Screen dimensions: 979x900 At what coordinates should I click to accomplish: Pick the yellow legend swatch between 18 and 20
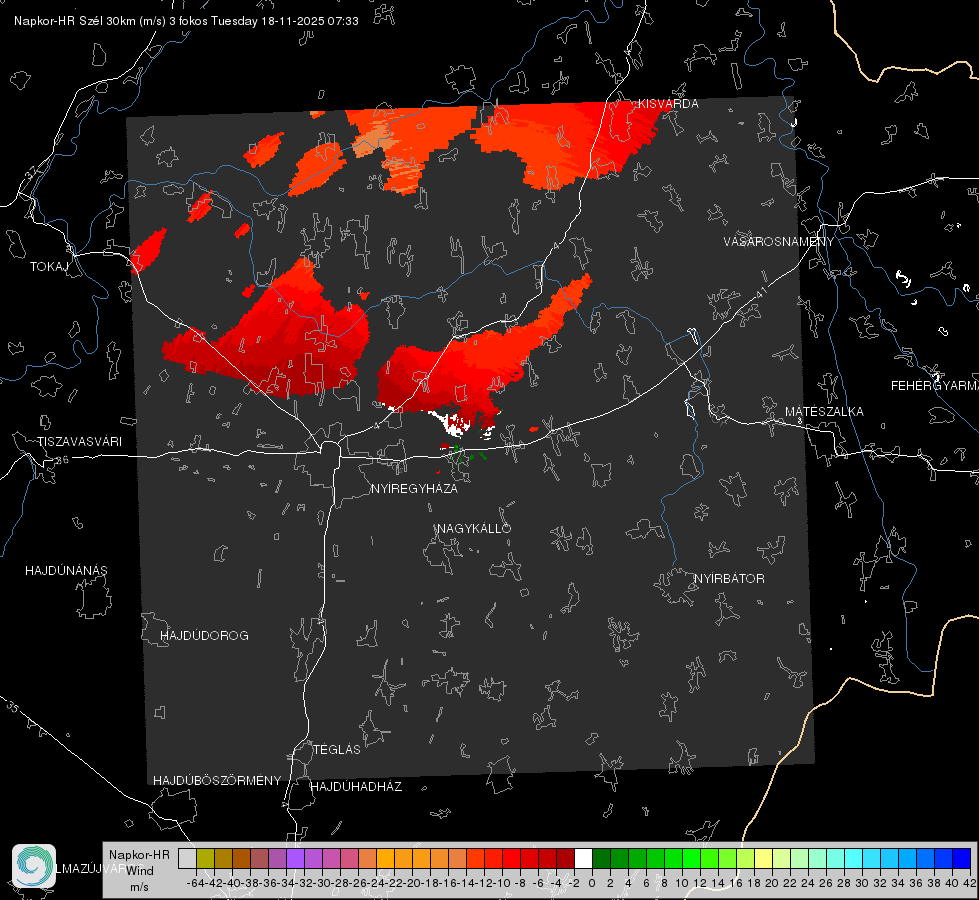pos(763,858)
